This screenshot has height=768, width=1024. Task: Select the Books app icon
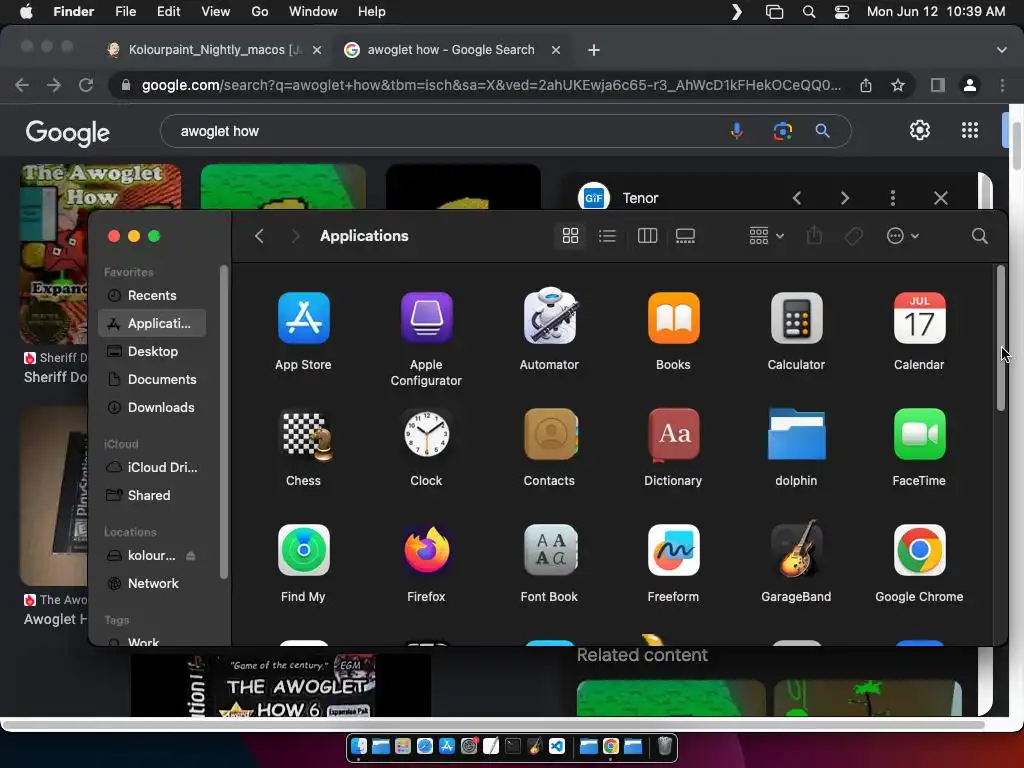[x=673, y=318]
